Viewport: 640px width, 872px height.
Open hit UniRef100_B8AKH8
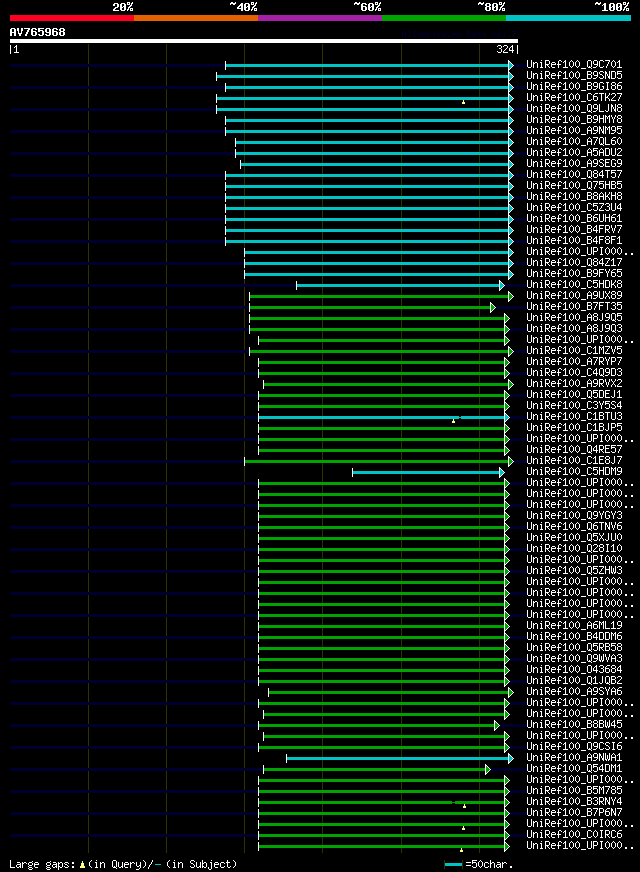pos(574,197)
